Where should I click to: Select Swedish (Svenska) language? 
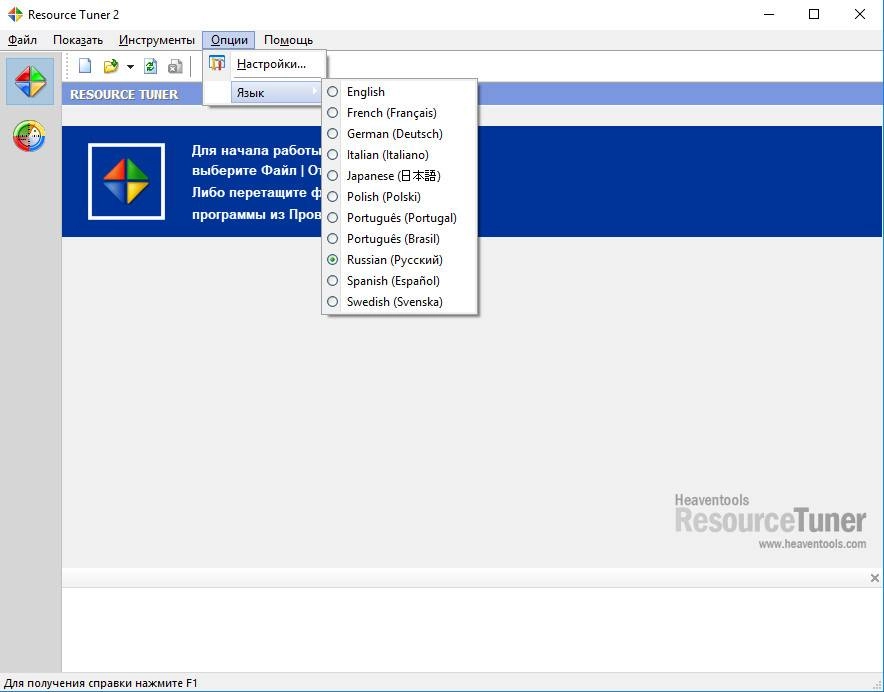tap(399, 302)
